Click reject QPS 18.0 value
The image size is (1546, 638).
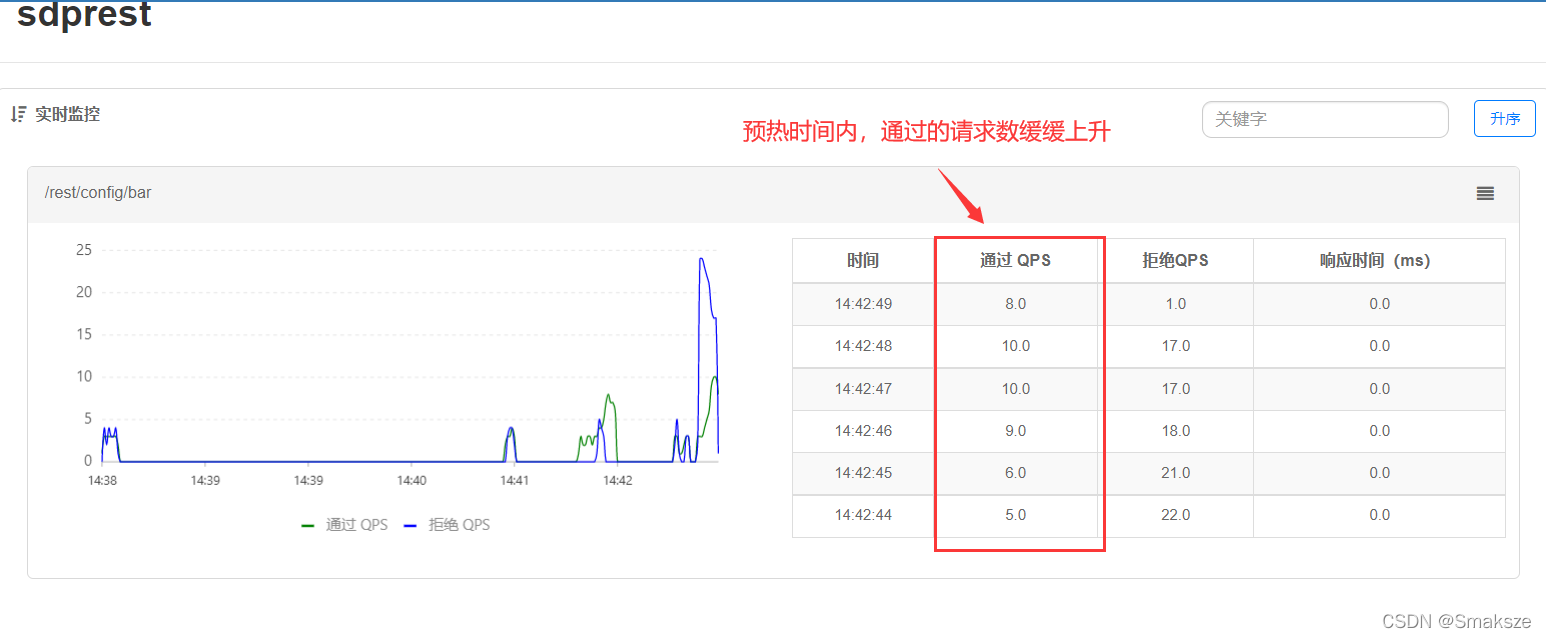(x=1176, y=431)
